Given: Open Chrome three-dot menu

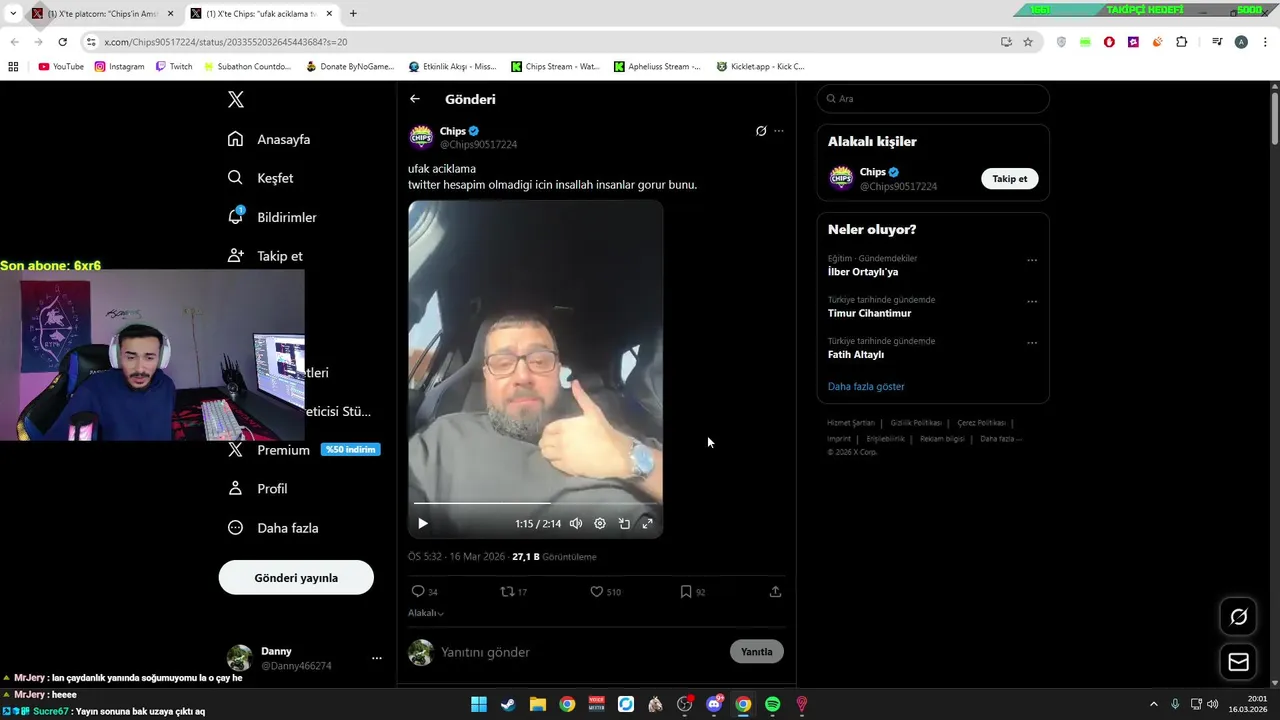Looking at the screenshot, I should click(x=1265, y=42).
